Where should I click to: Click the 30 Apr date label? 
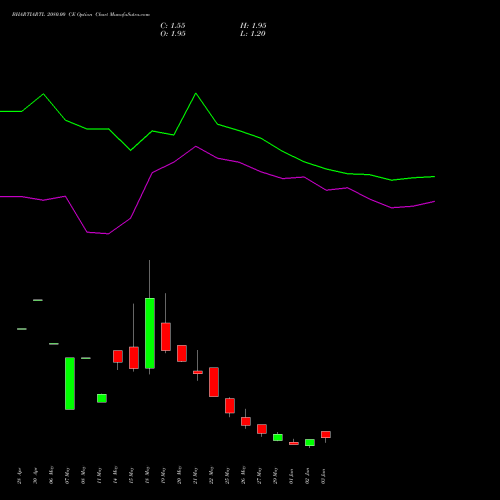point(35,476)
